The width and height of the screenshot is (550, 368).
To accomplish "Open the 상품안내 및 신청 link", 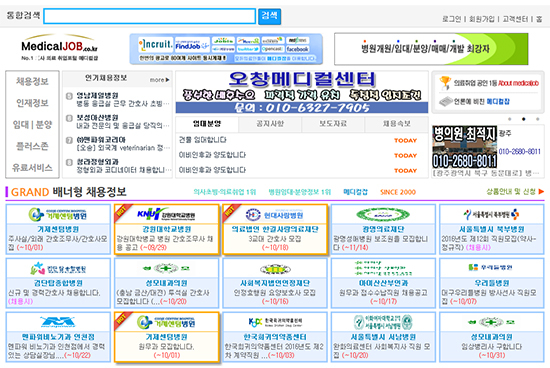I will tap(511, 192).
